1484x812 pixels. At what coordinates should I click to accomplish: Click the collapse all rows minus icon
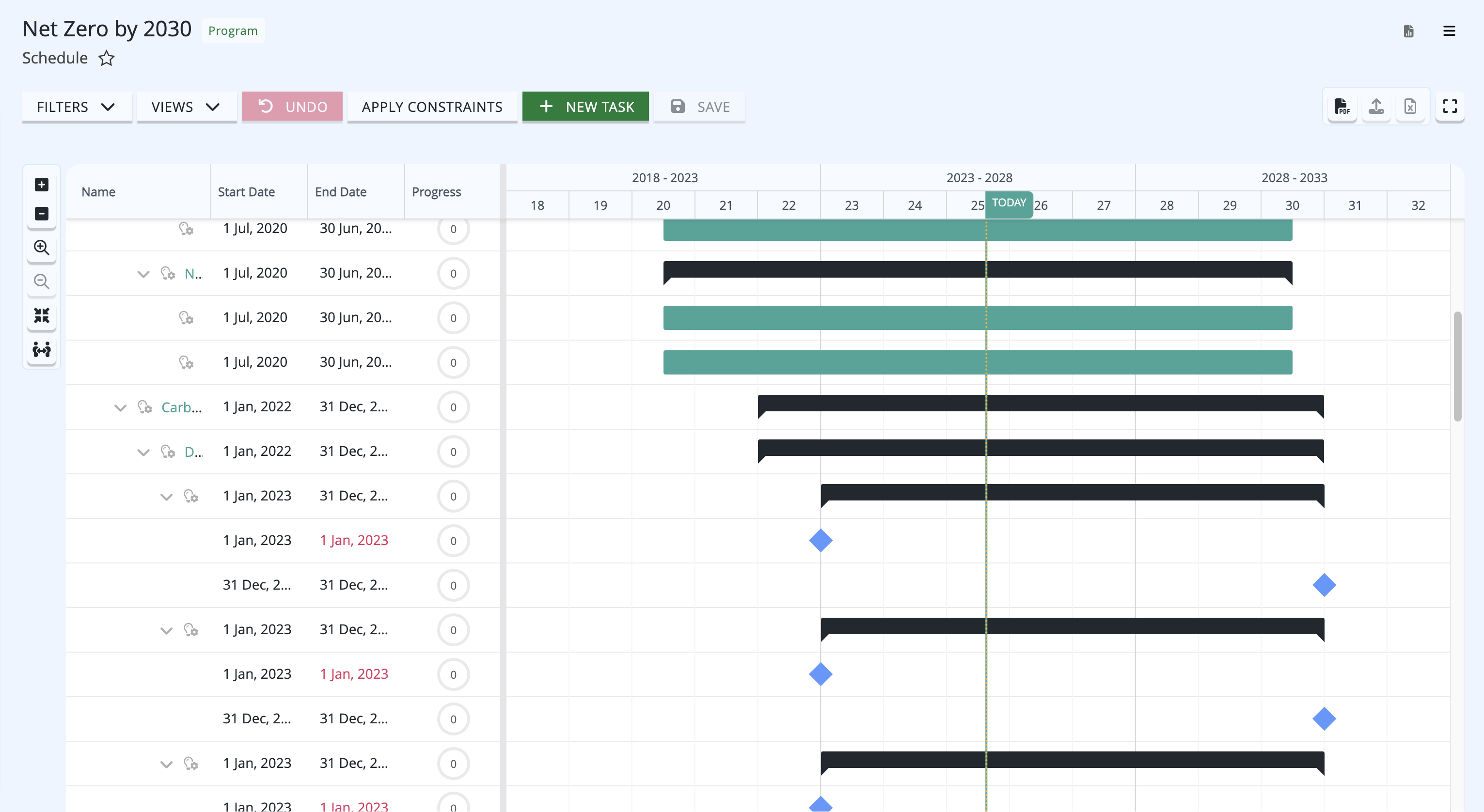pyautogui.click(x=42, y=214)
